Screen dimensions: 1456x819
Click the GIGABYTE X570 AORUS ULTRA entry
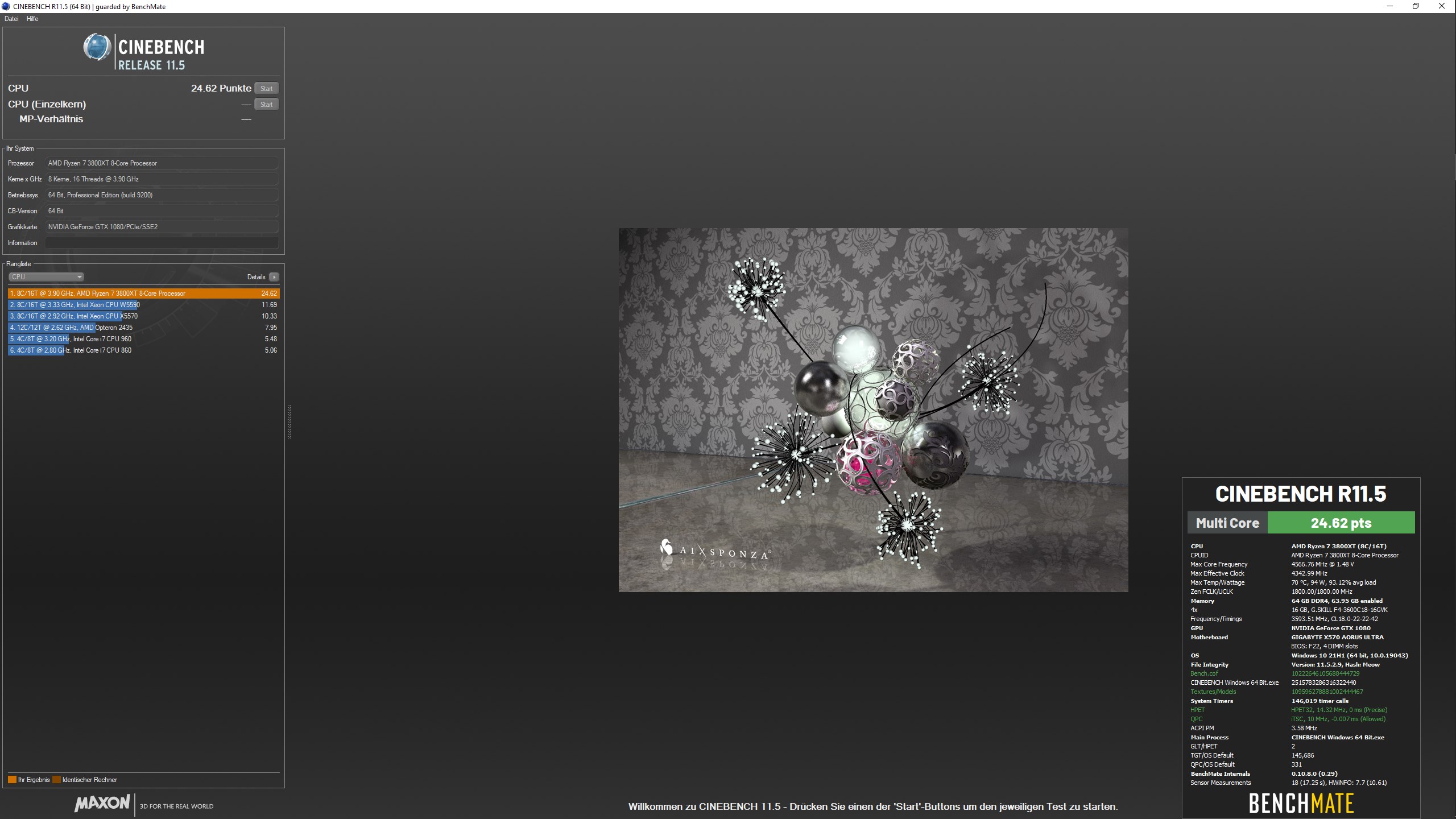coord(1337,637)
